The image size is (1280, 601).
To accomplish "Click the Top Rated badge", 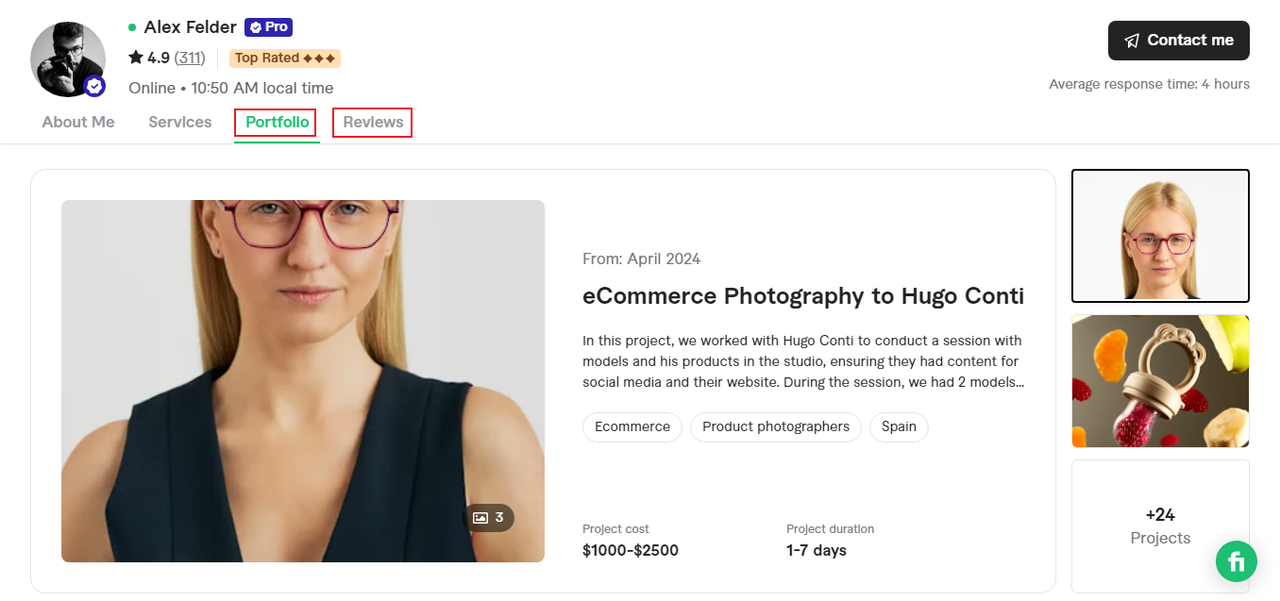I will [285, 58].
